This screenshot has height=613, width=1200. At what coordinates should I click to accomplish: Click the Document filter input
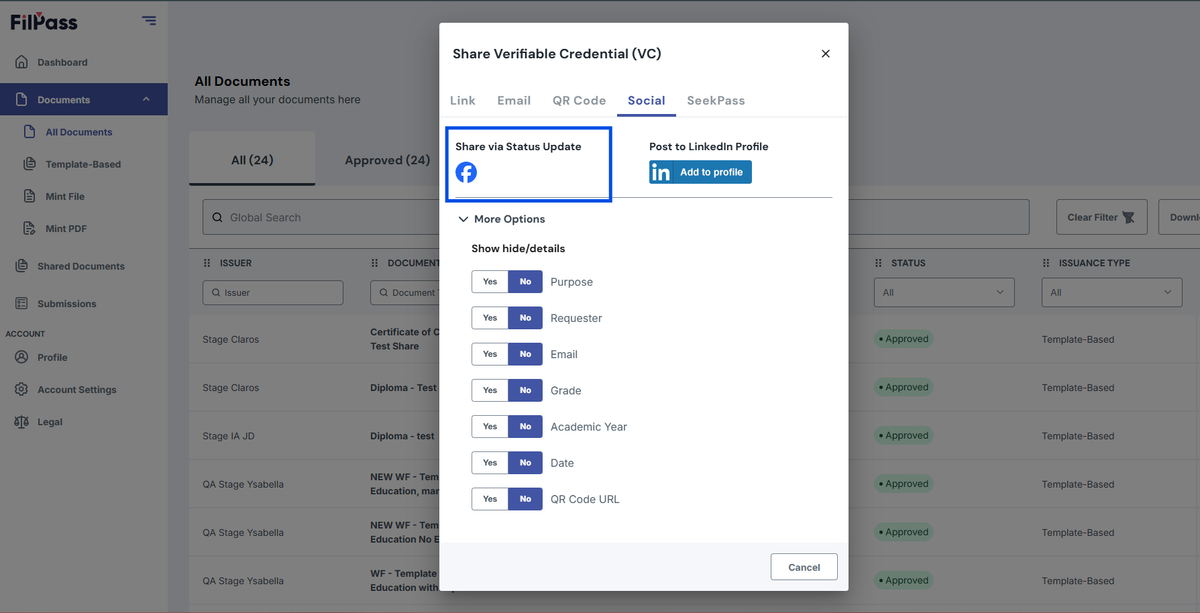[x=405, y=293]
